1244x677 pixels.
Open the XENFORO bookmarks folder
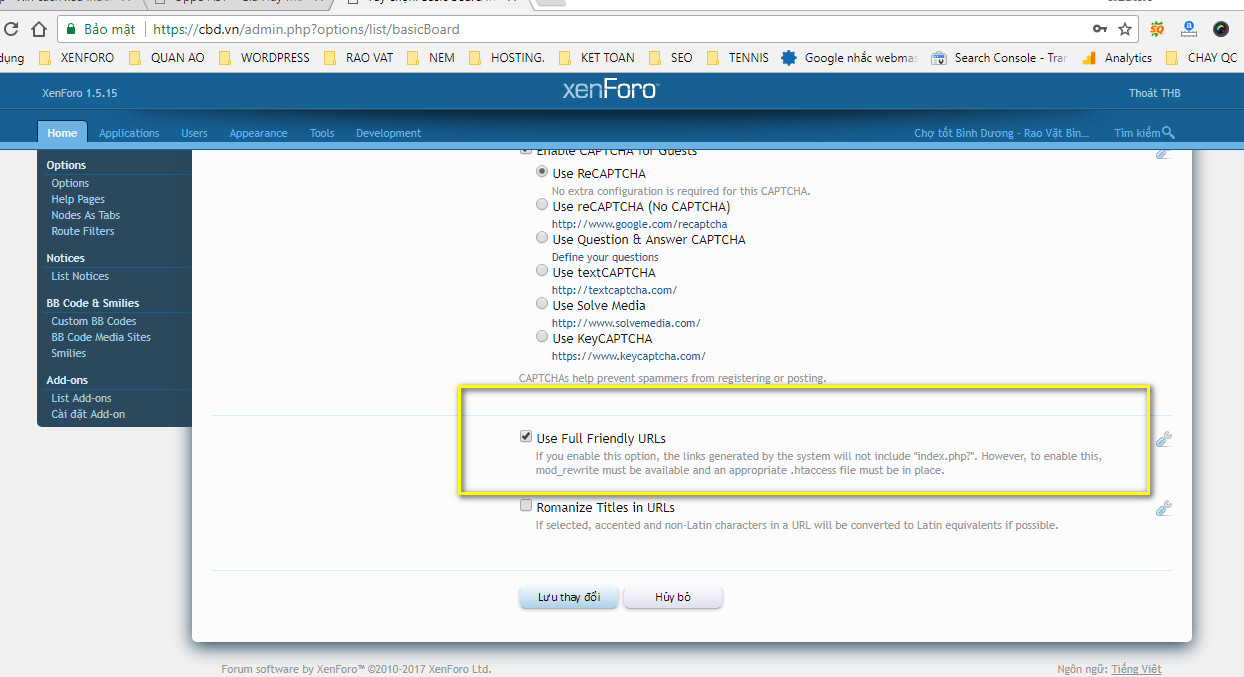pyautogui.click(x=78, y=58)
